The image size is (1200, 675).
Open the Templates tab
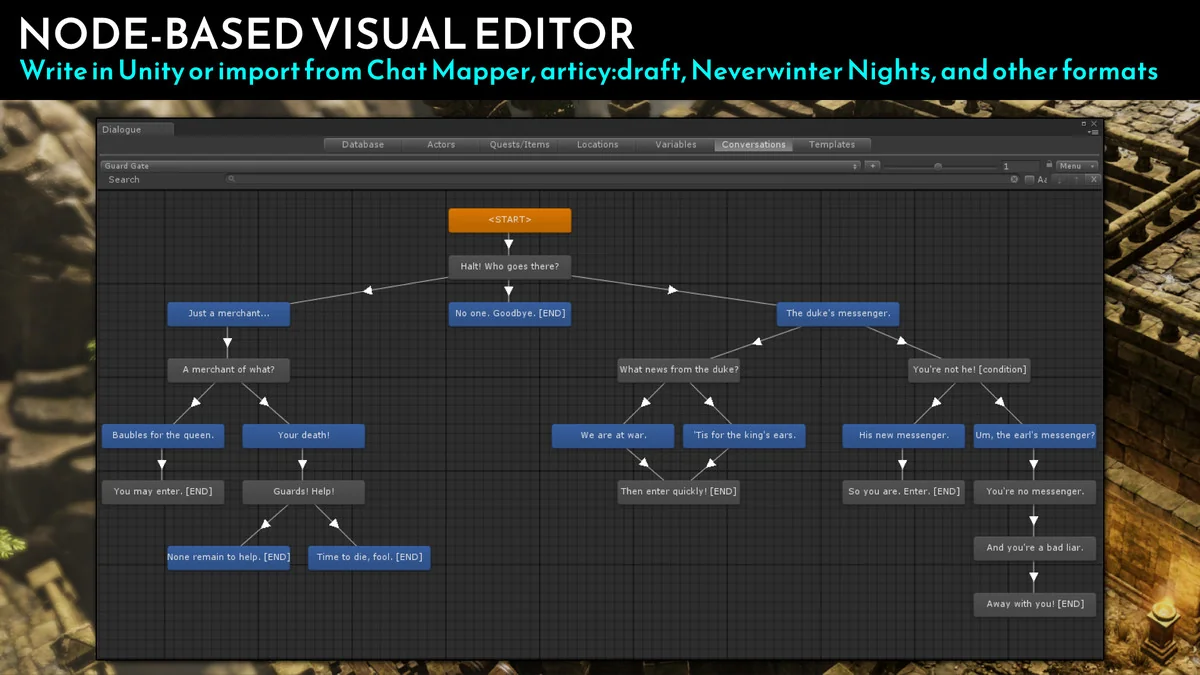[835, 144]
